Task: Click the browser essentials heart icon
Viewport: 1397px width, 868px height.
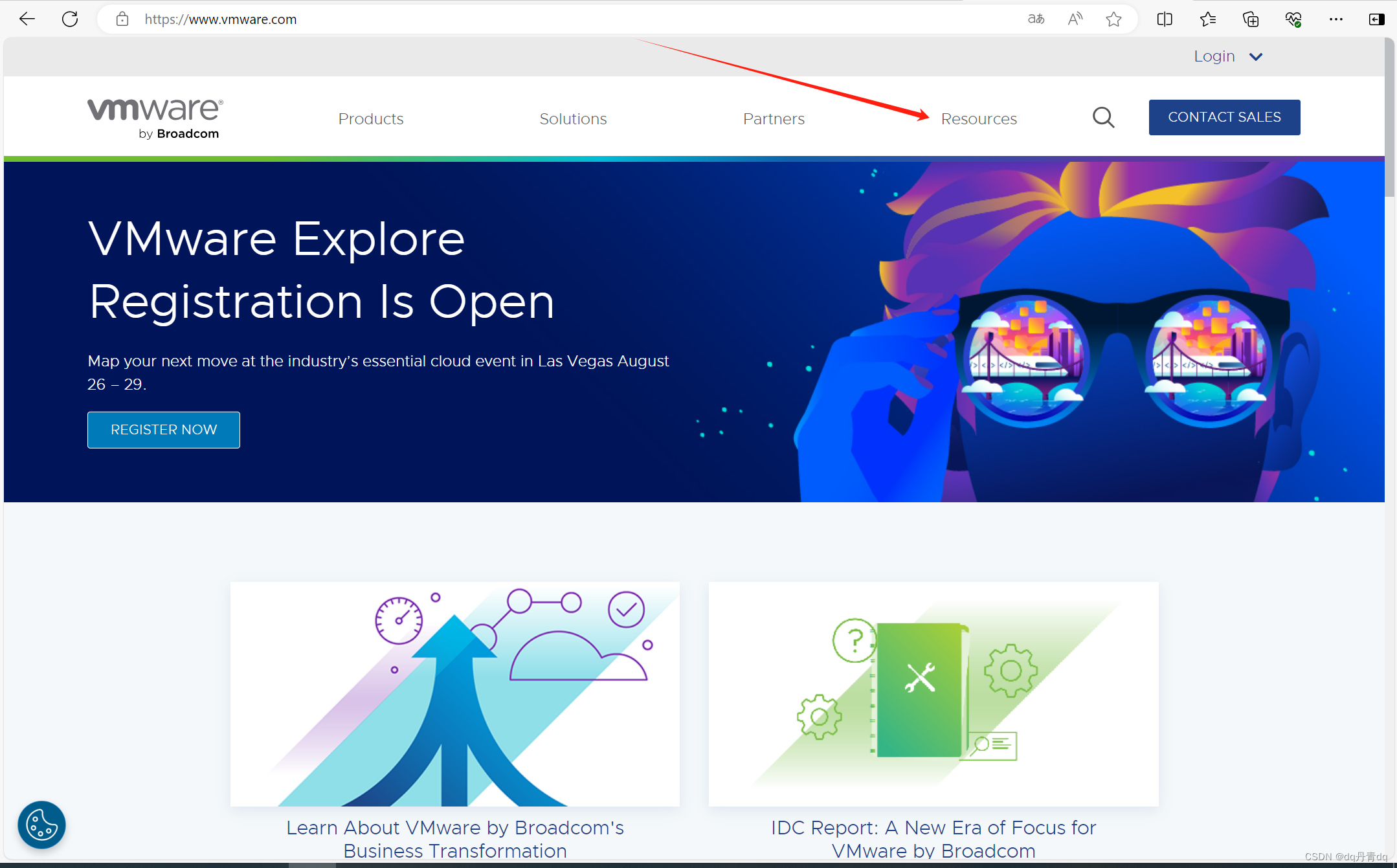Action: pyautogui.click(x=1293, y=19)
